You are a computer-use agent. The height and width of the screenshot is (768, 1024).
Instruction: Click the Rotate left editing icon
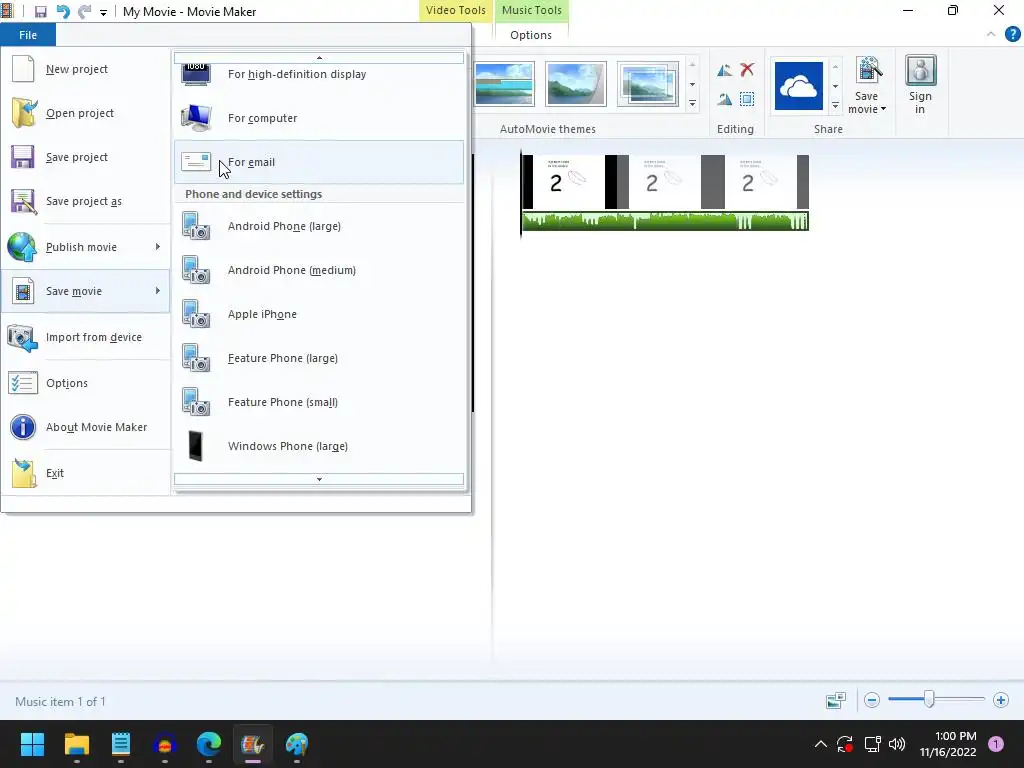[724, 70]
